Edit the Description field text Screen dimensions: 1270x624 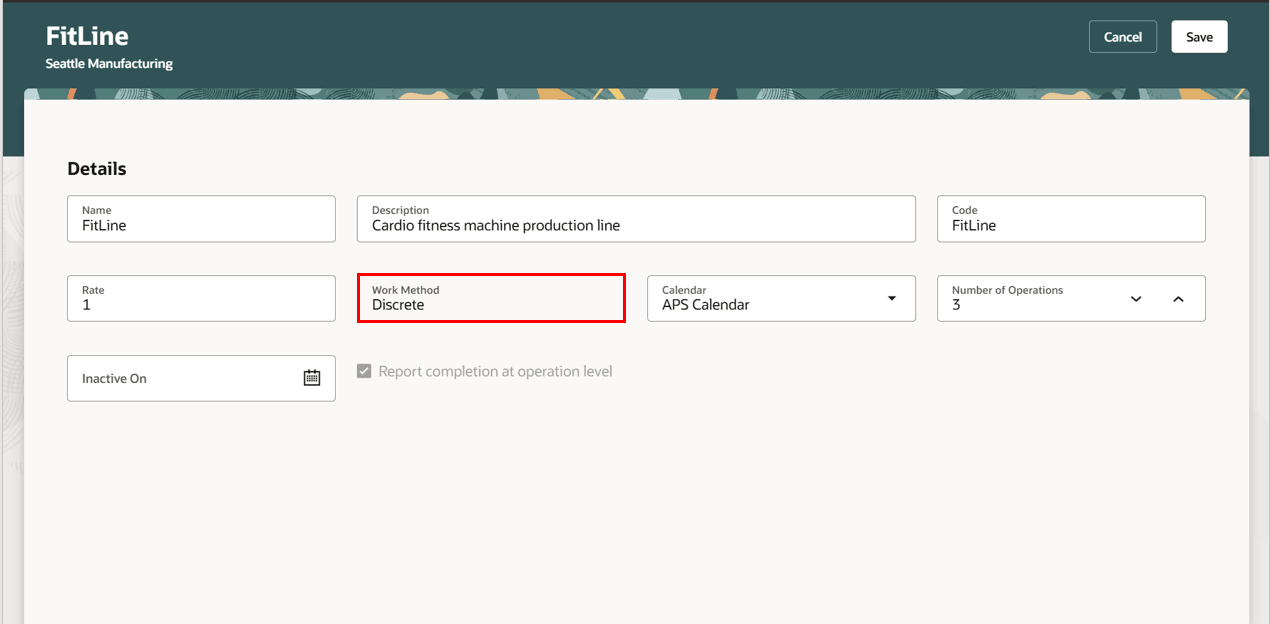pyautogui.click(x=636, y=219)
